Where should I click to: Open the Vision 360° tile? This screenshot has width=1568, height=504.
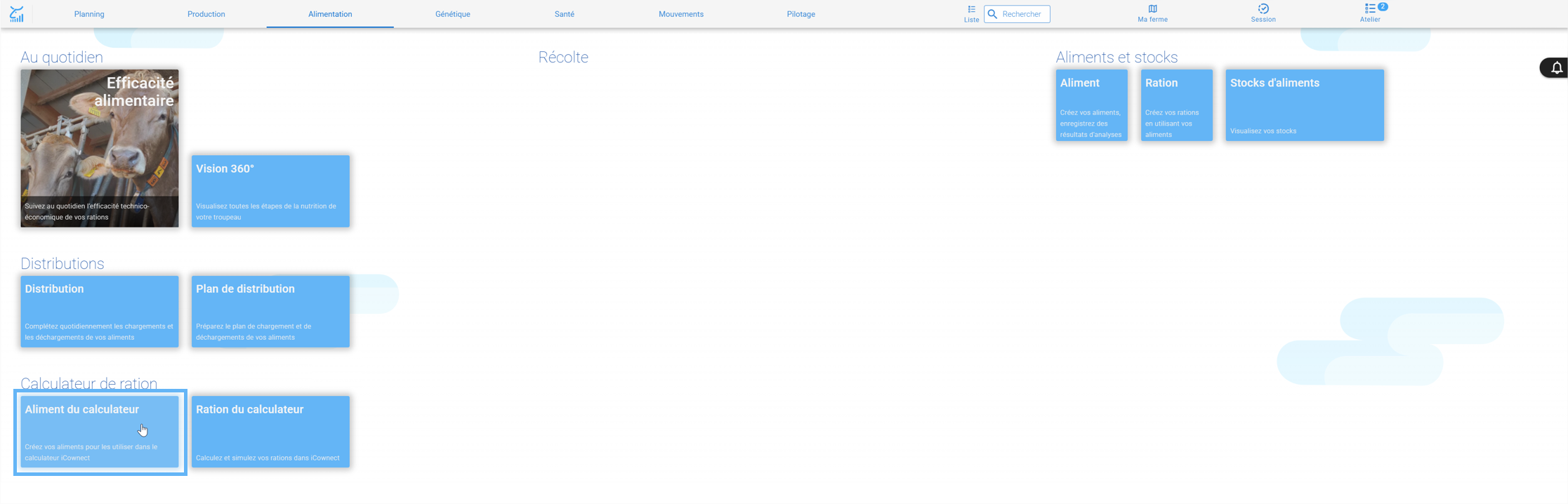270,191
